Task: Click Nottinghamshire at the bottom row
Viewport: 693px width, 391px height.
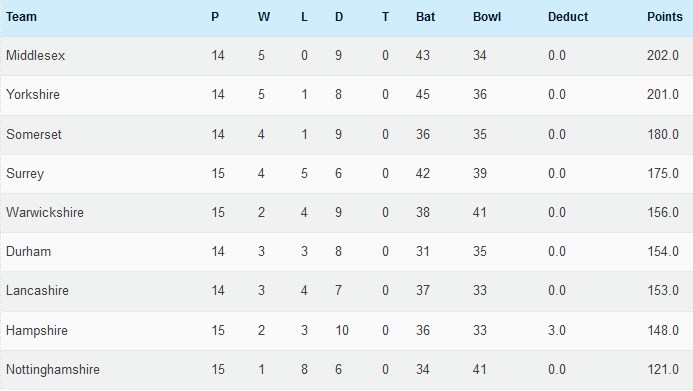Action: (x=53, y=369)
